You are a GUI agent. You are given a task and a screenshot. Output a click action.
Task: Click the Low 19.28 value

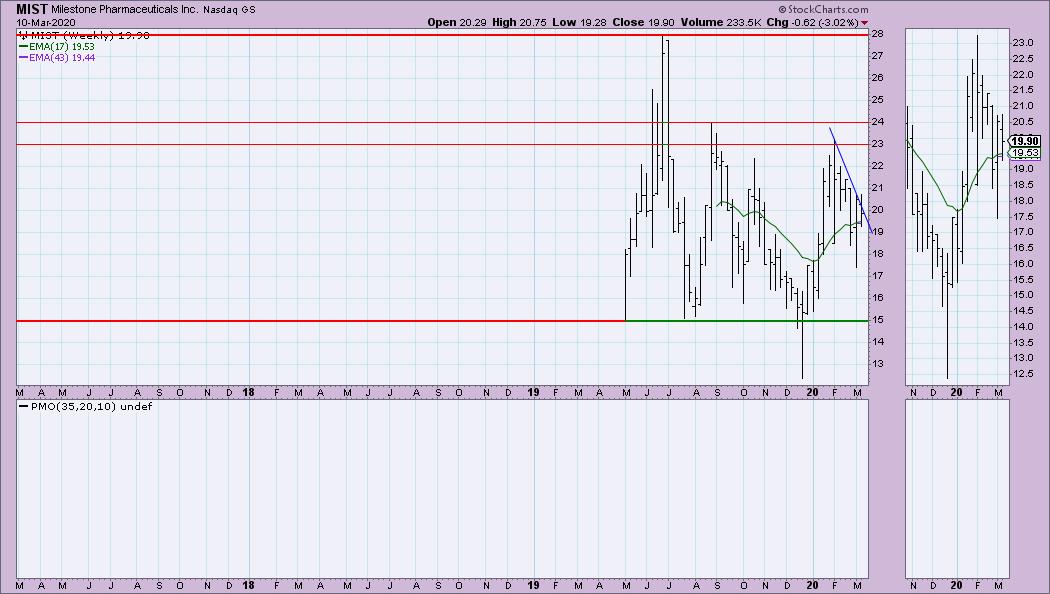(x=579, y=22)
